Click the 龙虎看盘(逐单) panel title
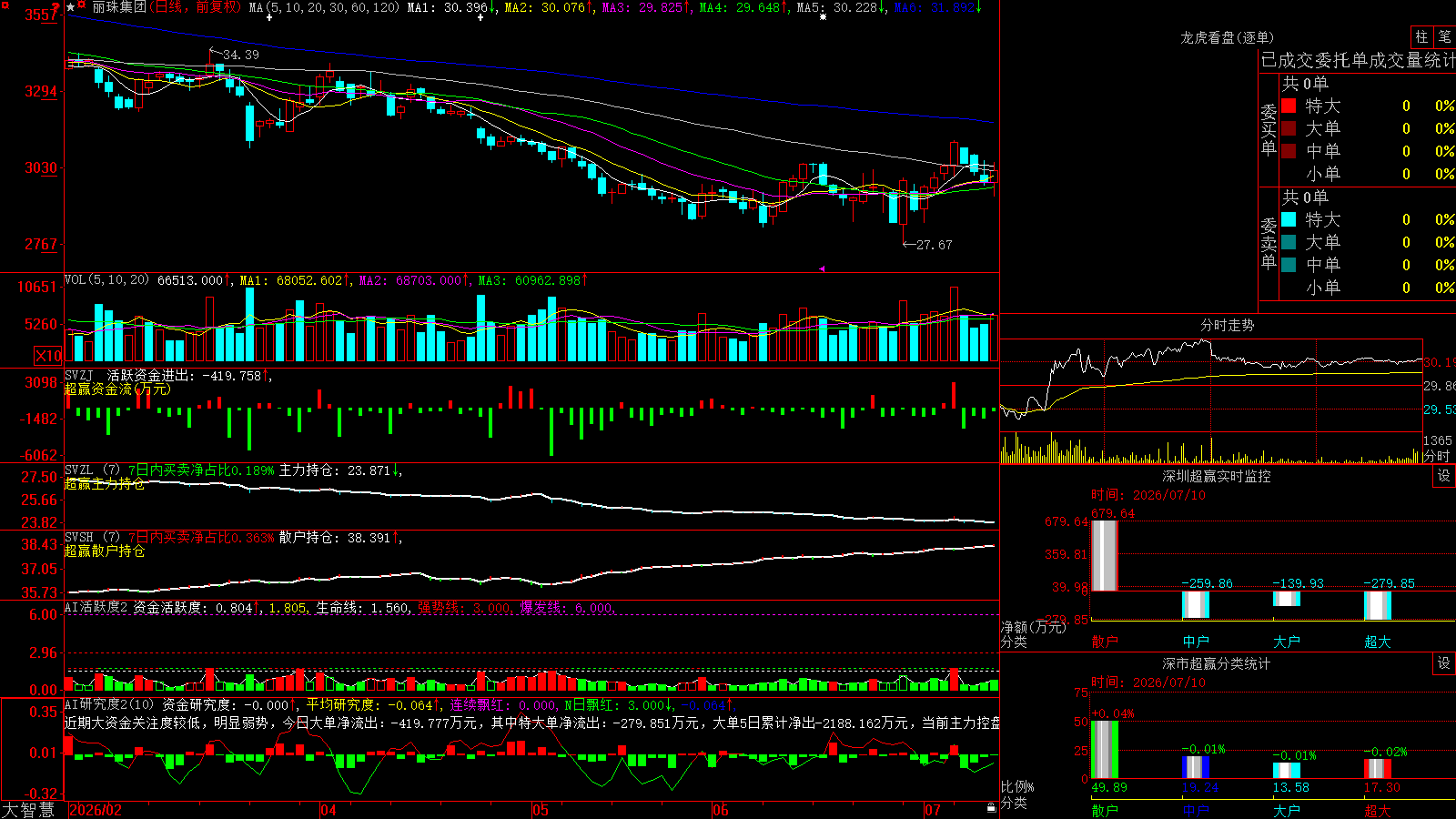The height and width of the screenshot is (819, 1456). 1228,37
